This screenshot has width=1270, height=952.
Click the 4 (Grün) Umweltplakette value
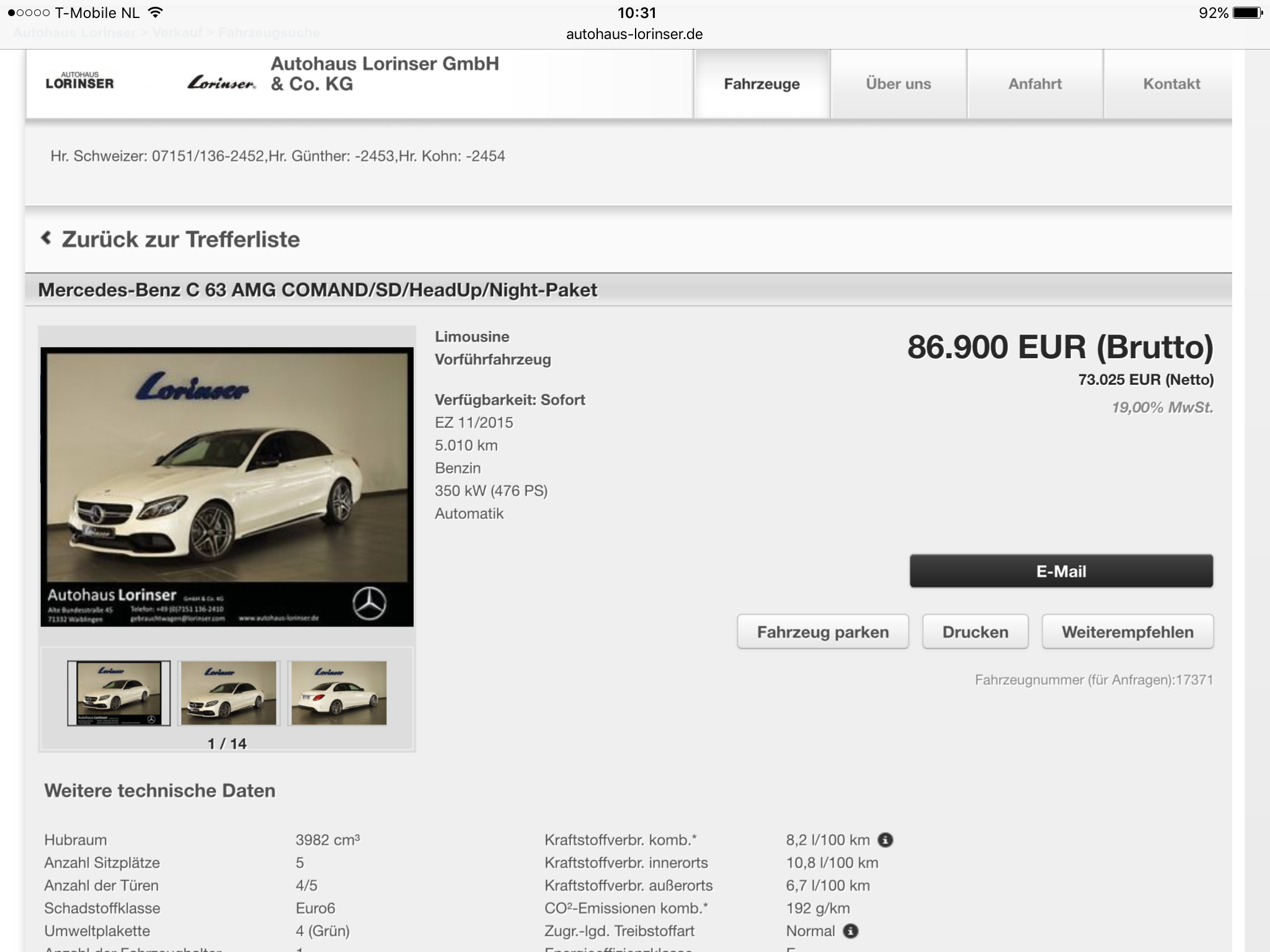click(322, 931)
